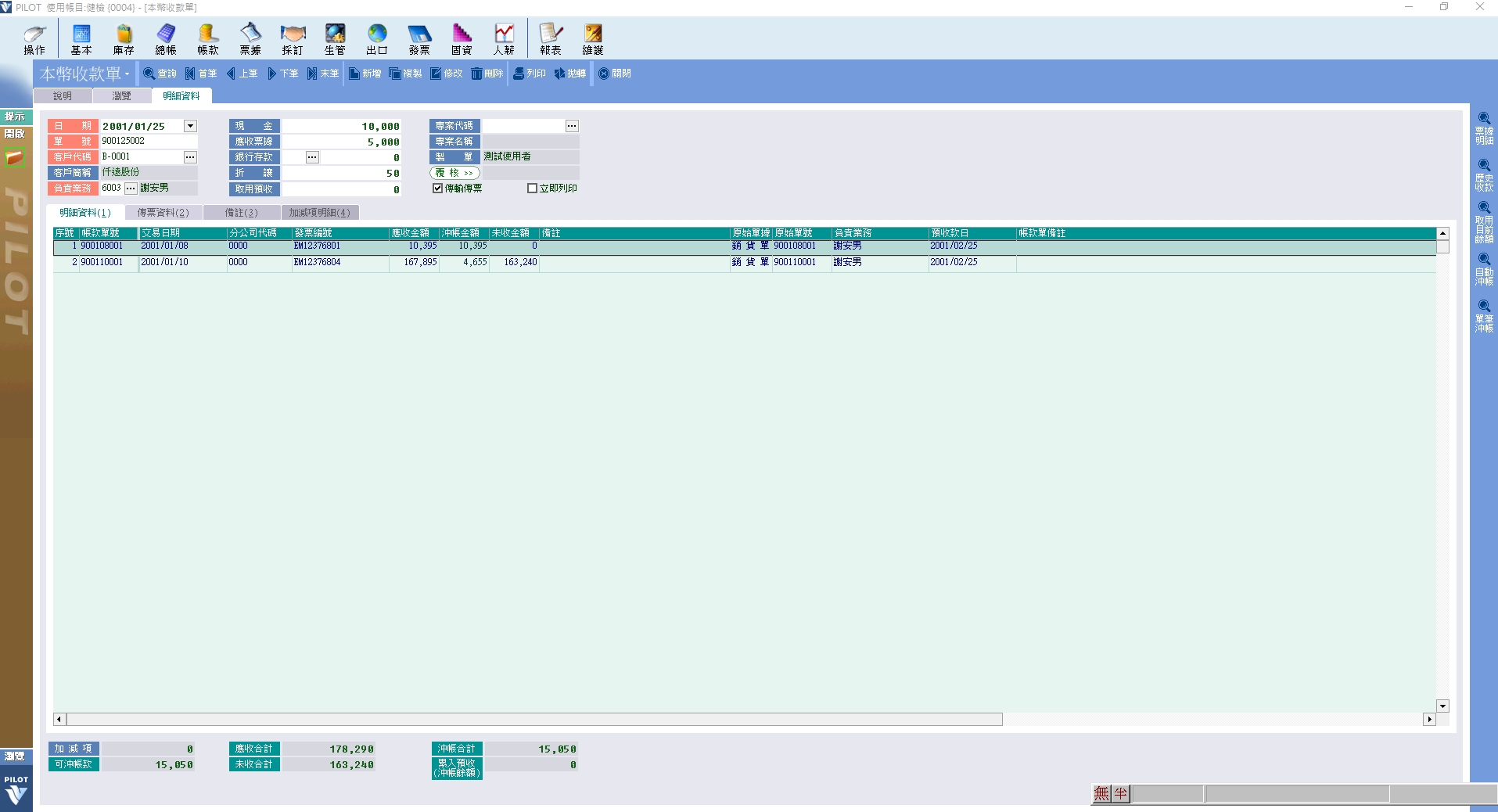This screenshot has width=1498, height=812.
Task: Open the 客戶代碼 lookup ellipsis button
Action: [190, 157]
